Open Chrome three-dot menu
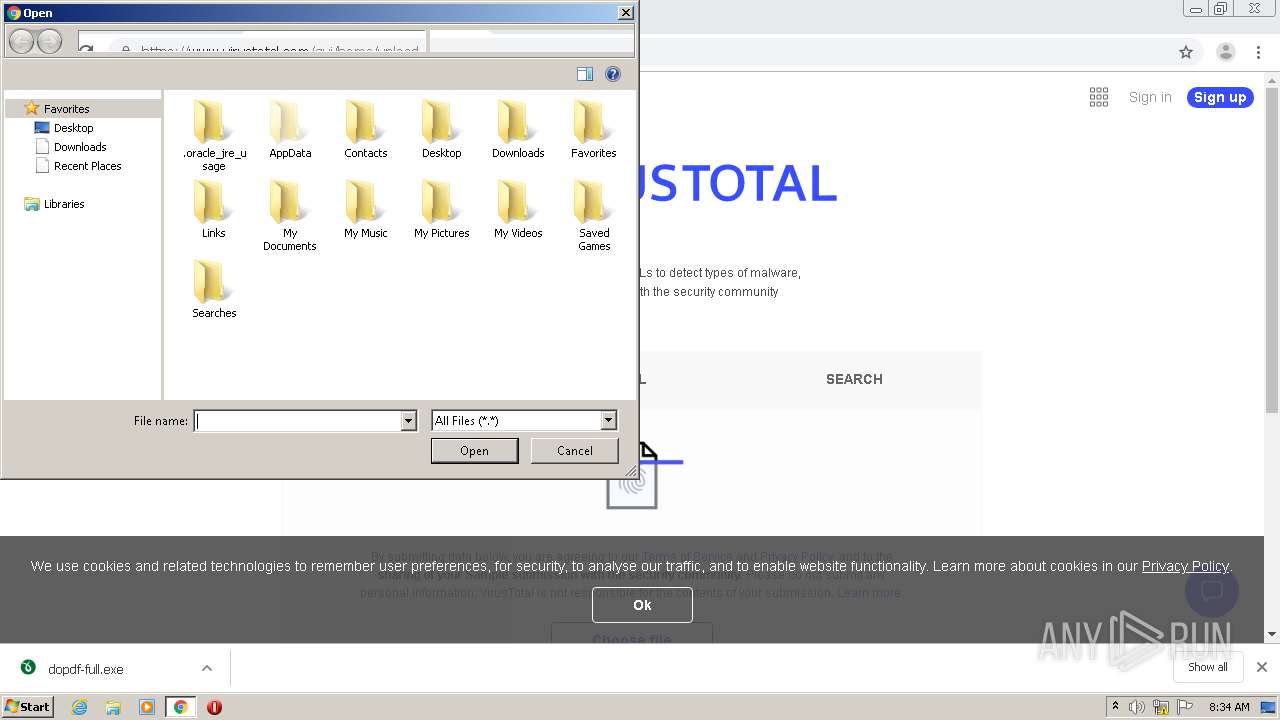This screenshot has width=1280, height=720. (x=1259, y=52)
